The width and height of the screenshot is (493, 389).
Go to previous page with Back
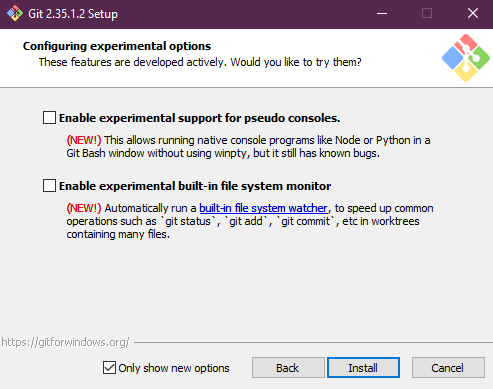[x=288, y=368]
